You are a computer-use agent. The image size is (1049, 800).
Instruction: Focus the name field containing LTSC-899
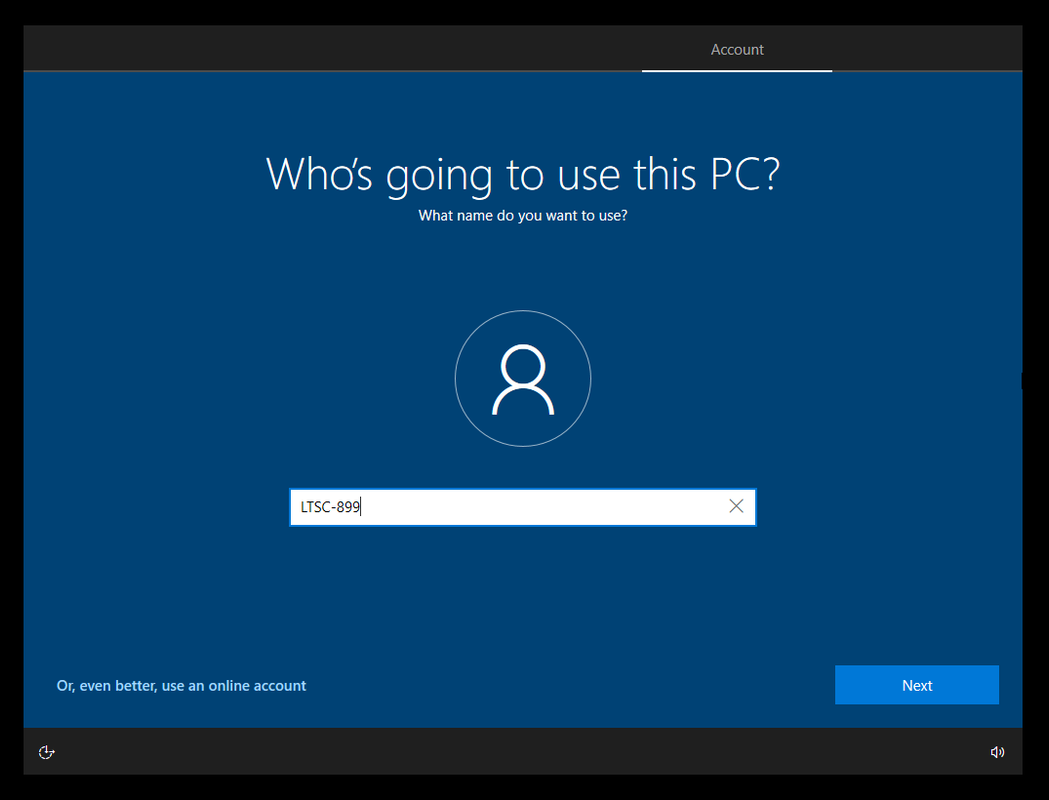coord(522,507)
